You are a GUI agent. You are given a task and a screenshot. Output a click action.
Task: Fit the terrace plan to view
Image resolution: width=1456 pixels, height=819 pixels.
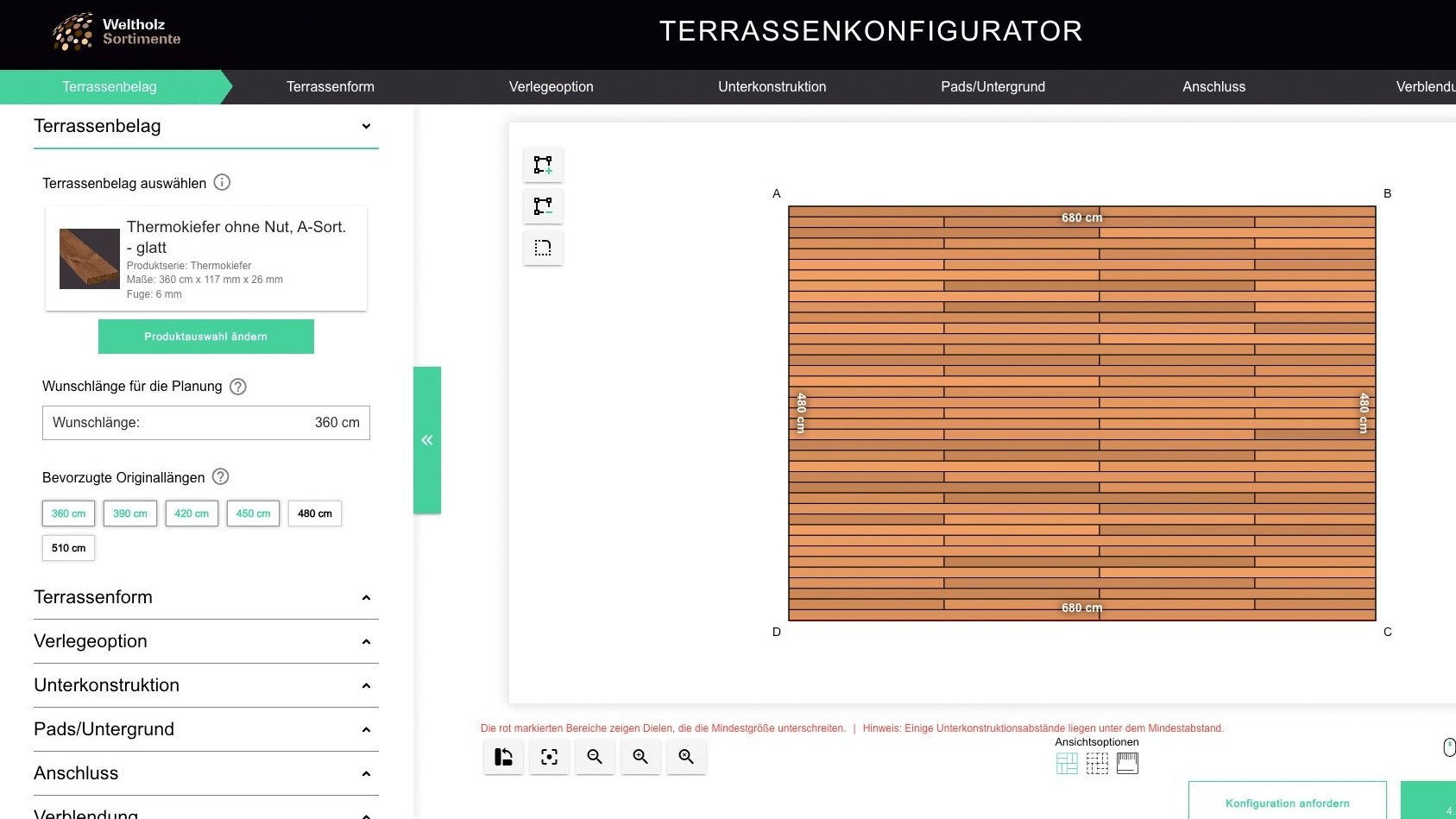[549, 757]
